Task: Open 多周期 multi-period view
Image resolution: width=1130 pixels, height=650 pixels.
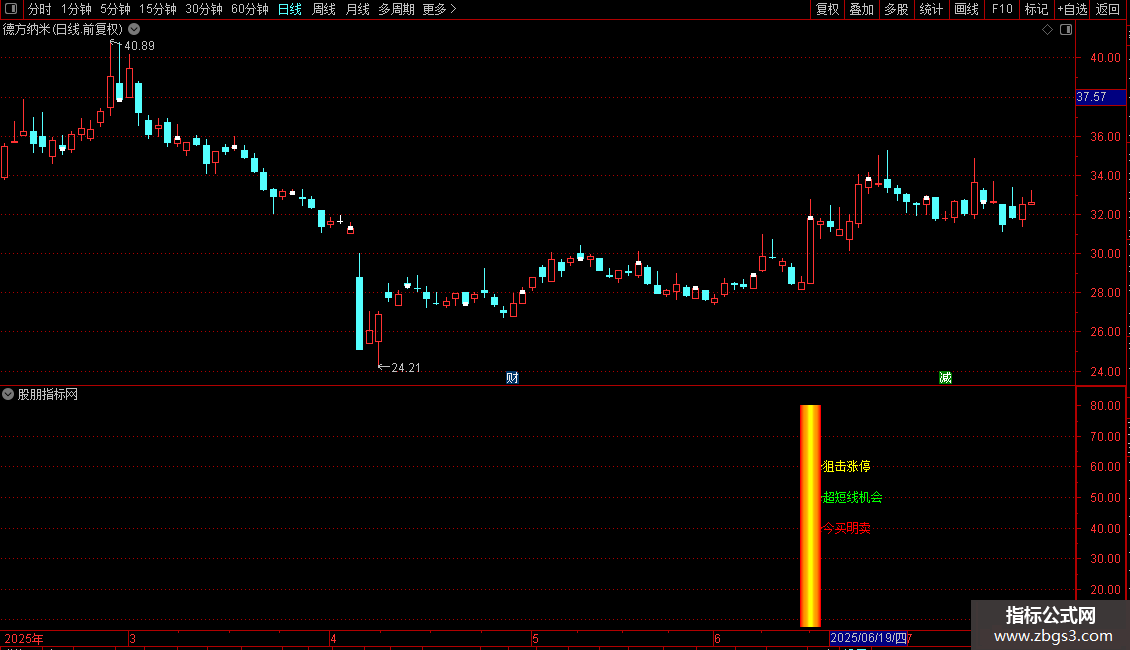Action: coord(396,9)
